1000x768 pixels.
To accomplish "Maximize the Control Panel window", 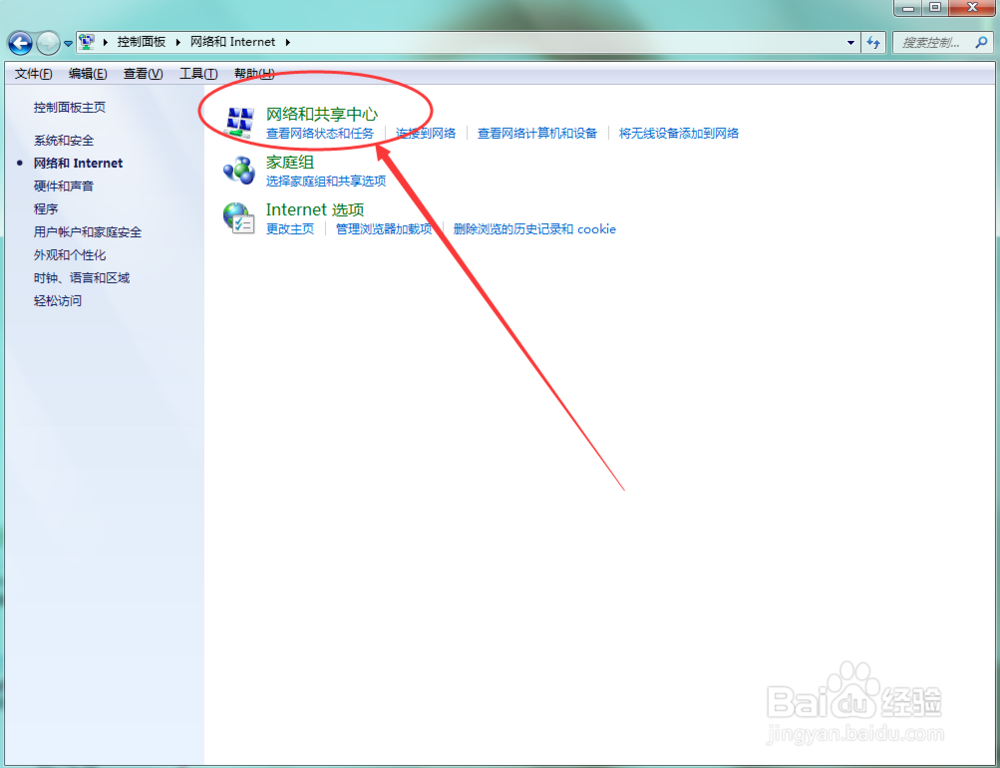I will (x=935, y=8).
